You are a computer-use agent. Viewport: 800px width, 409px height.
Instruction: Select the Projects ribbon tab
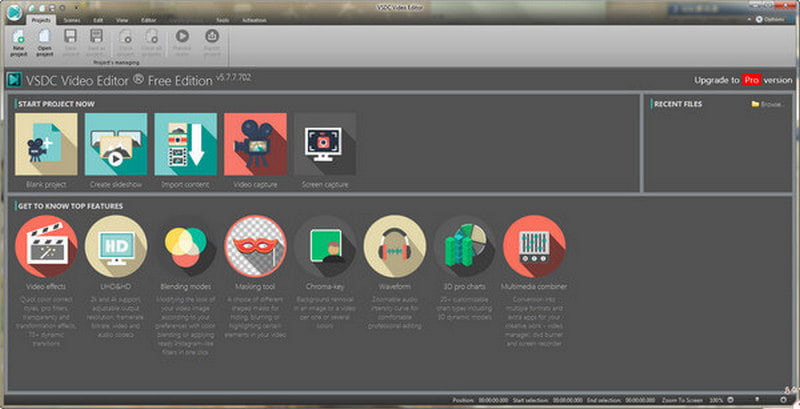tap(41, 20)
